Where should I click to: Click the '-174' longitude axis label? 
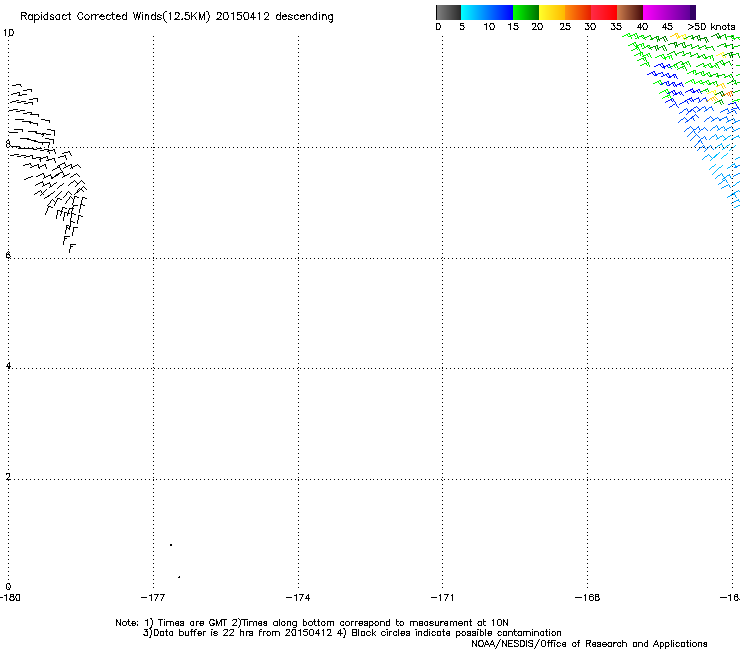click(x=298, y=598)
